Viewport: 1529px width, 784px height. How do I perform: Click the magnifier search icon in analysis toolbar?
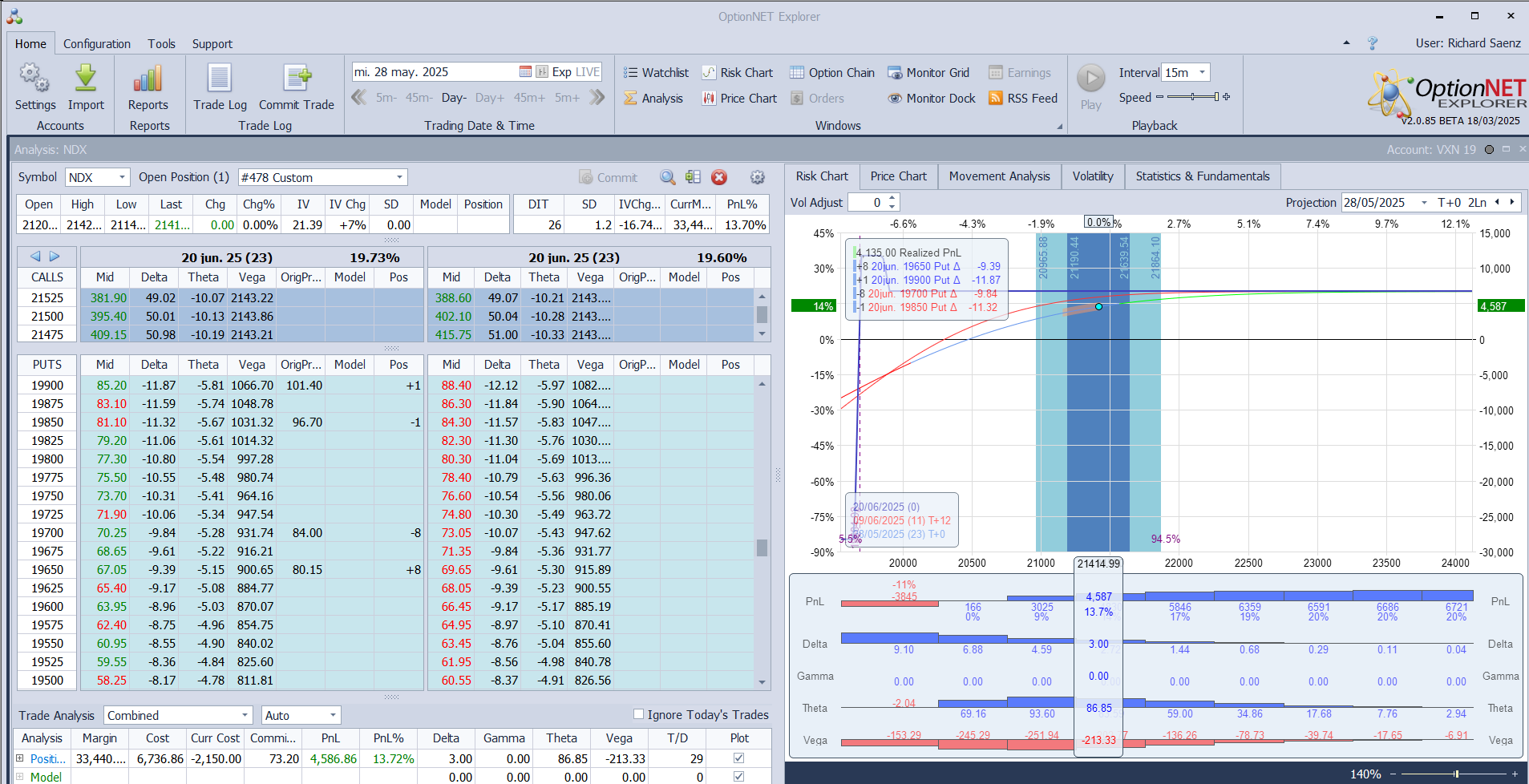[667, 177]
